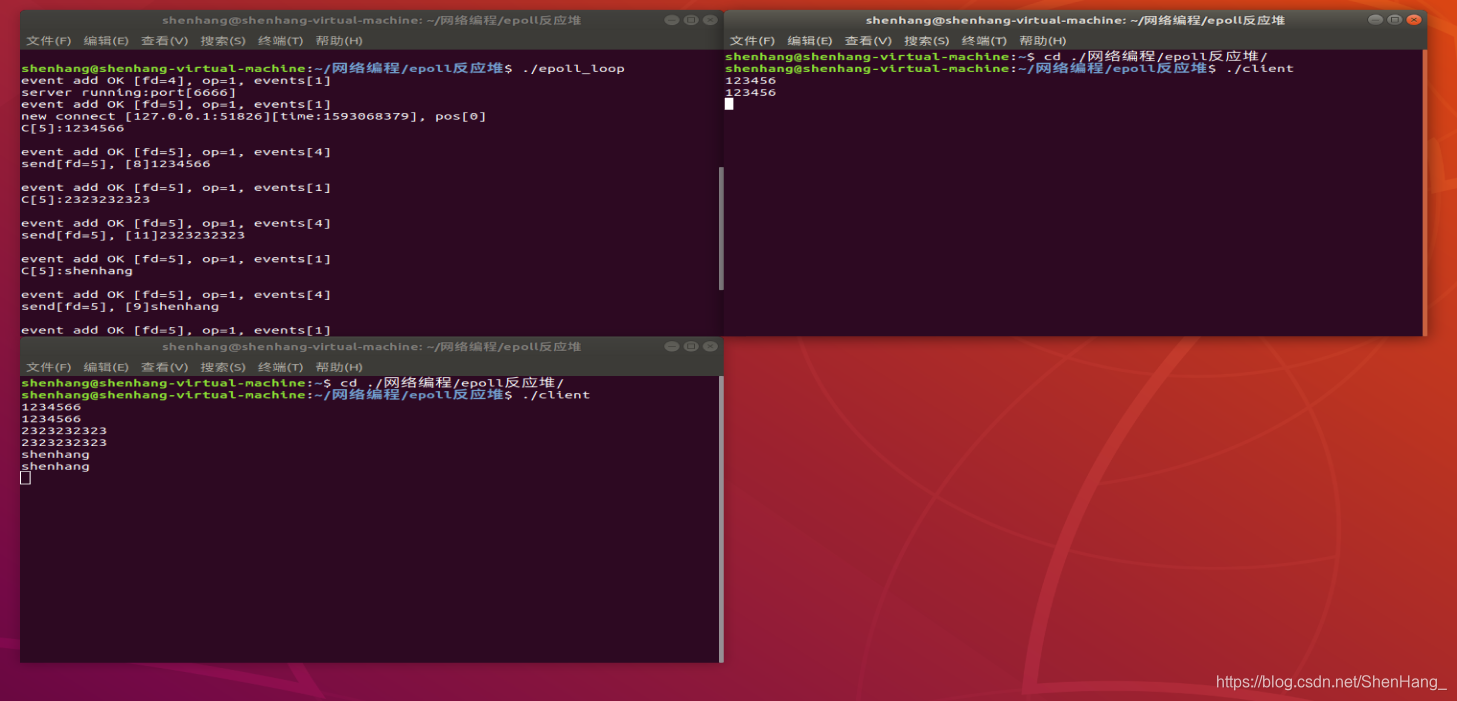Click line "event add OK [fd=4], op=1, events[1]"

176,81
